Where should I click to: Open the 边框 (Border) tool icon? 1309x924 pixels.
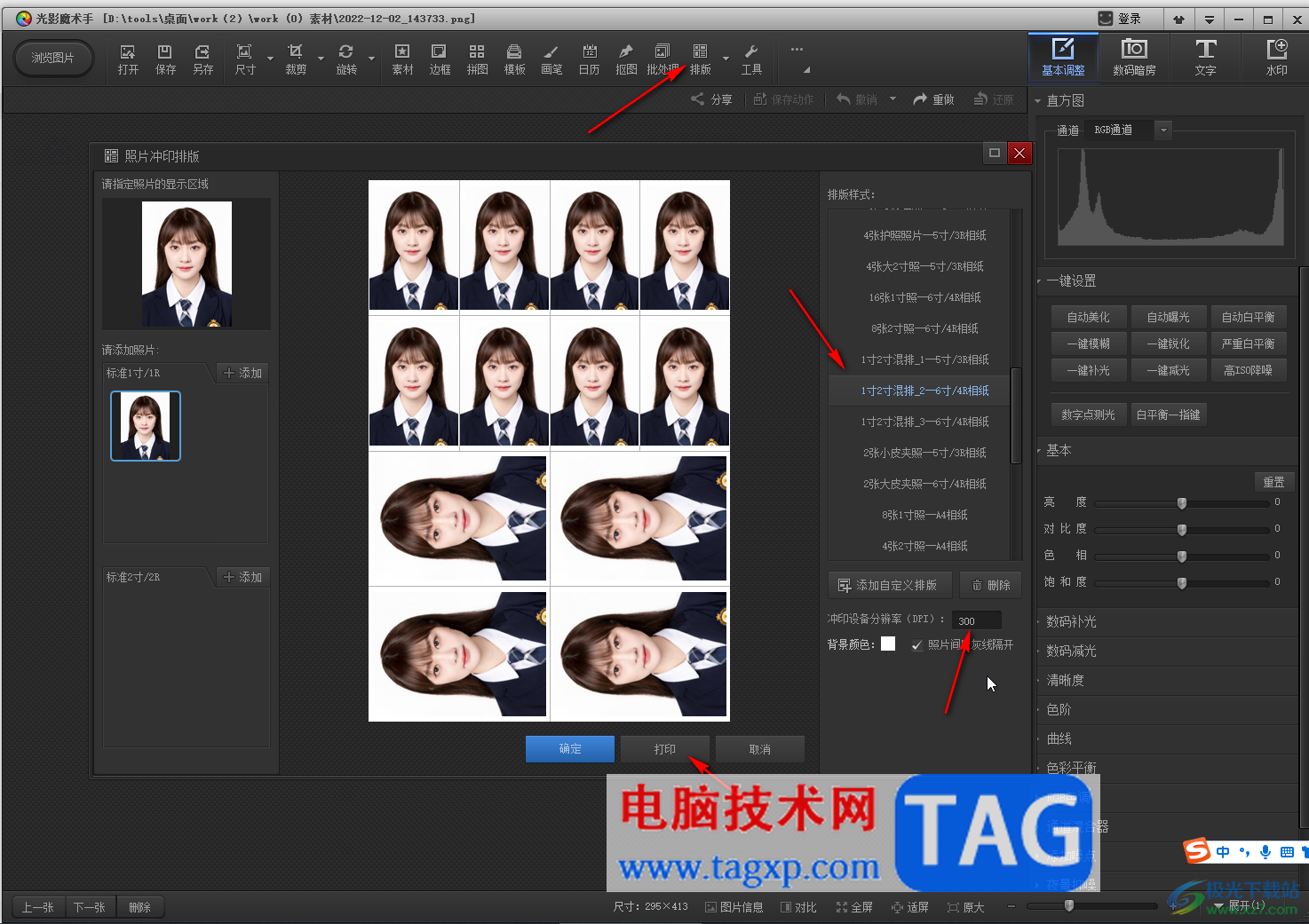point(440,59)
